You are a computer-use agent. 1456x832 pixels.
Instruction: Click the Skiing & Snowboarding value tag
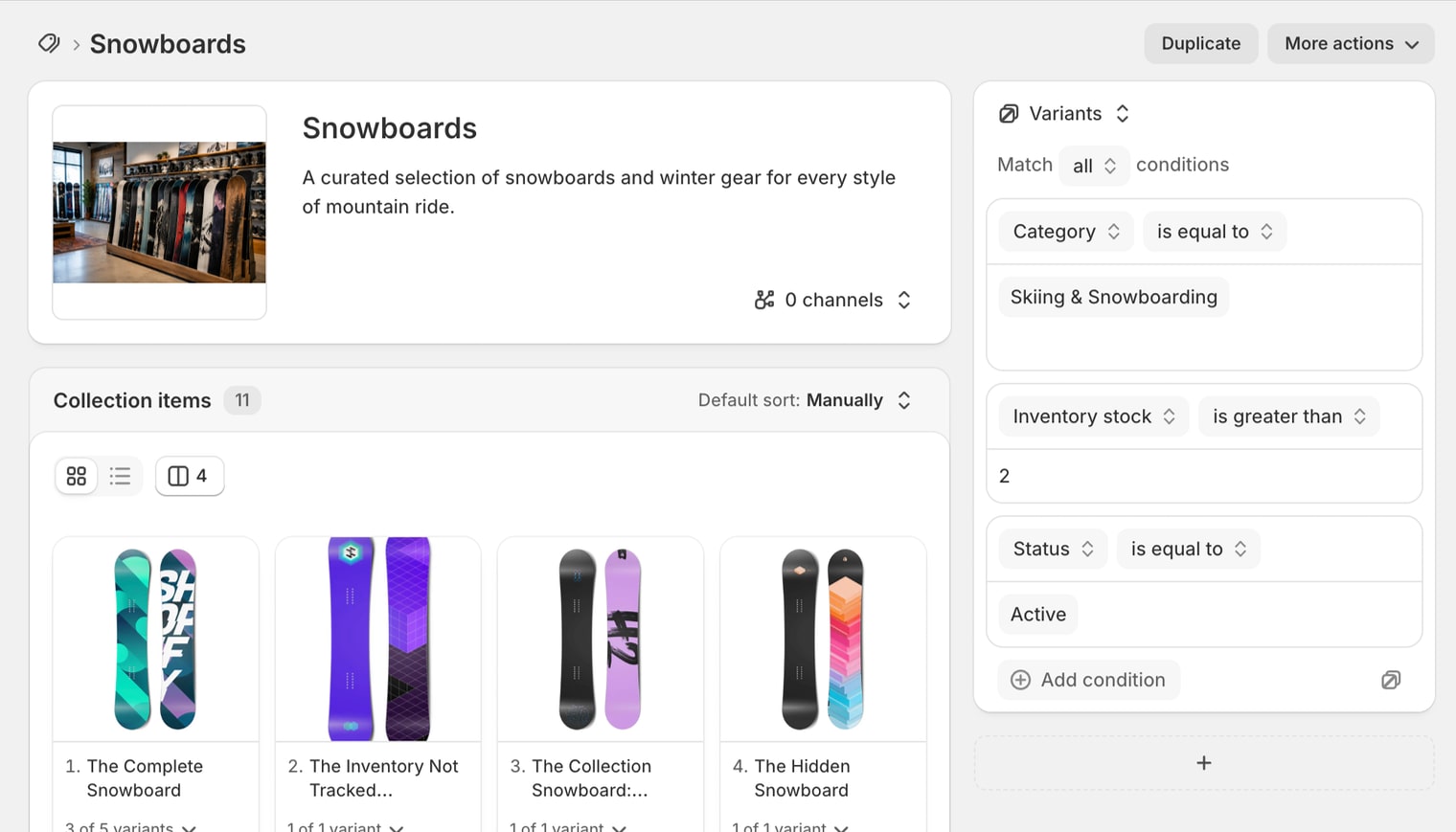tap(1113, 297)
